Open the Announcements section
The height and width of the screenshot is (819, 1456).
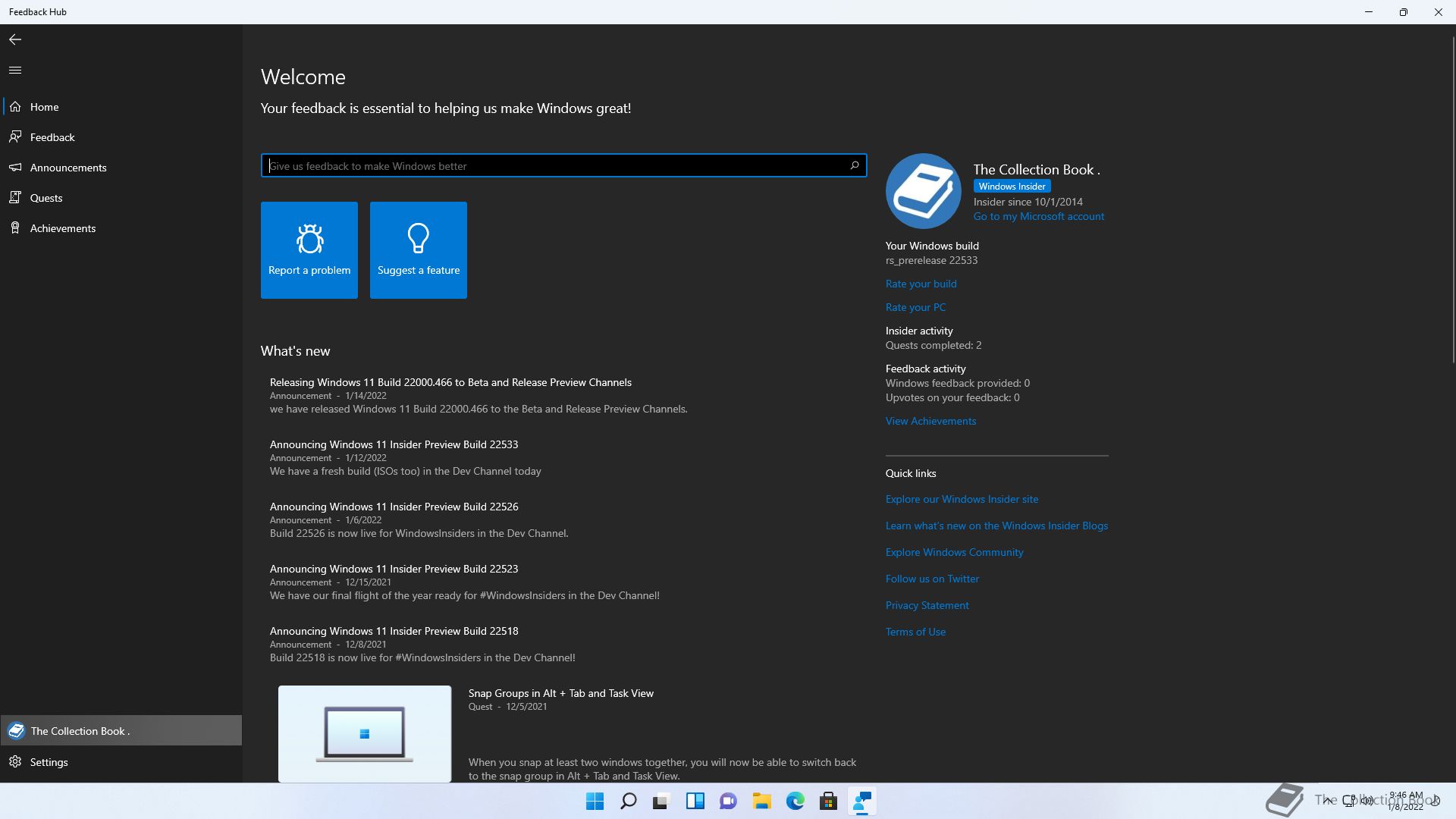coord(121,168)
